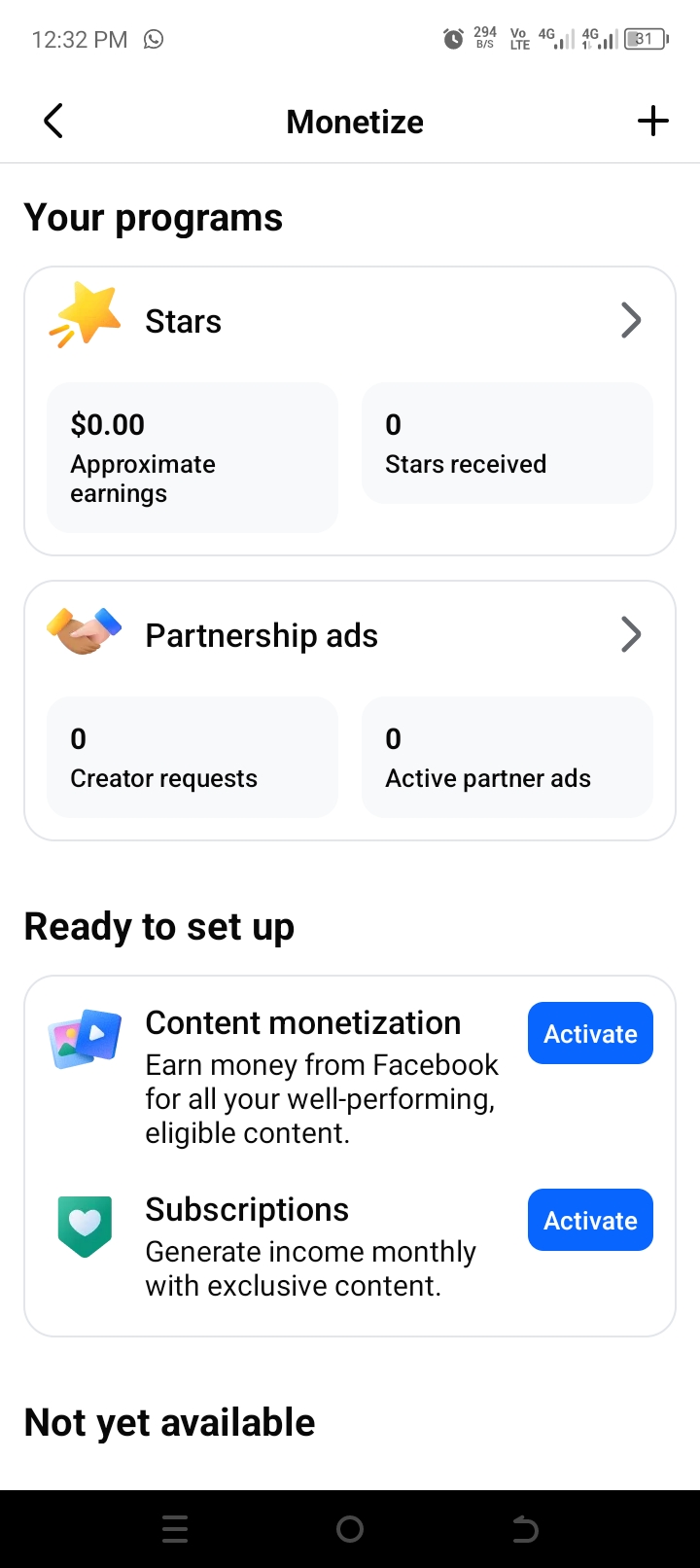Open the Active partner ads tile
The height and width of the screenshot is (1568, 700).
(507, 757)
